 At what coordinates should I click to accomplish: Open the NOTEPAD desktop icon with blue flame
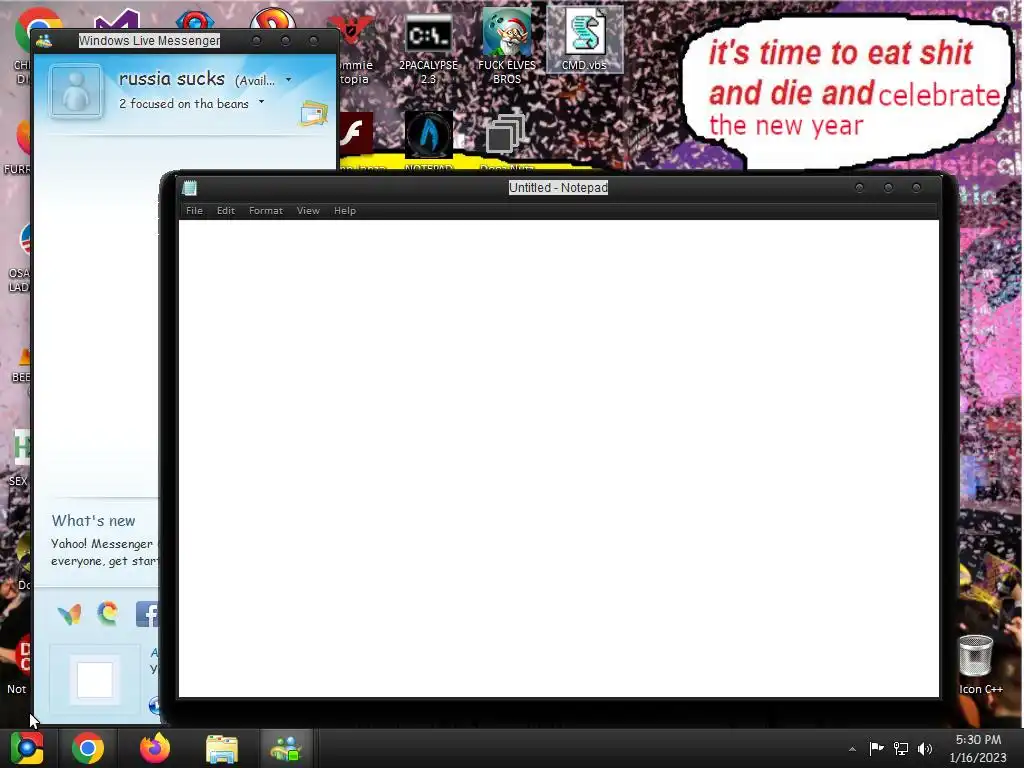coord(428,135)
